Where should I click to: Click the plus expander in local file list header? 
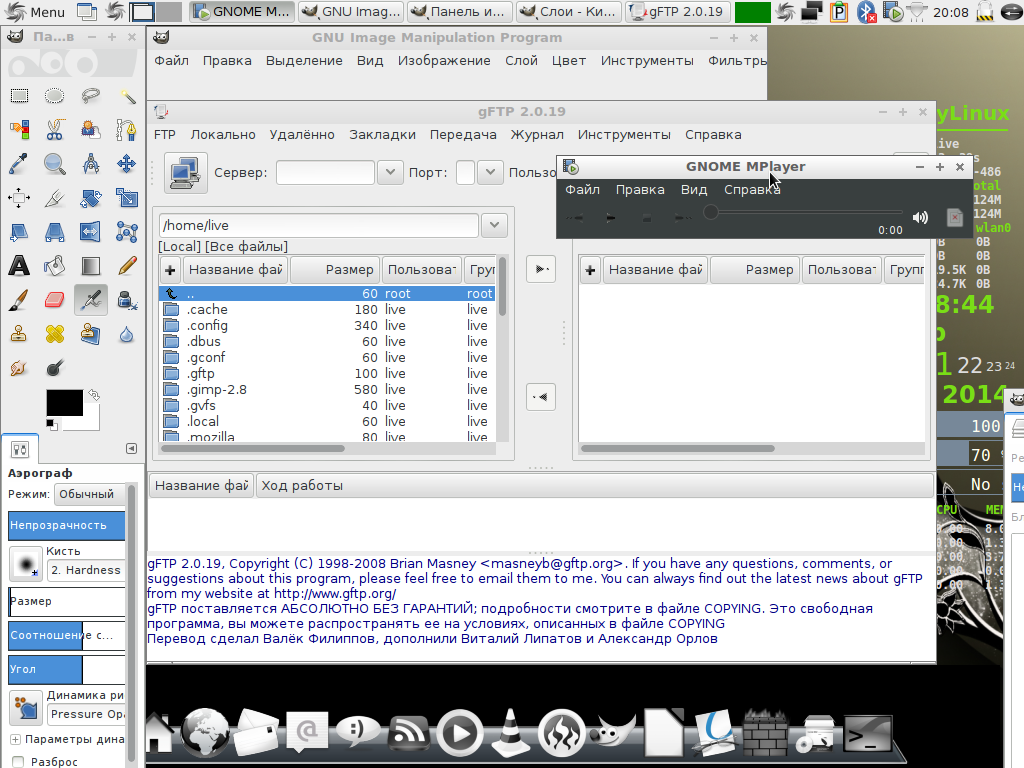pos(170,270)
